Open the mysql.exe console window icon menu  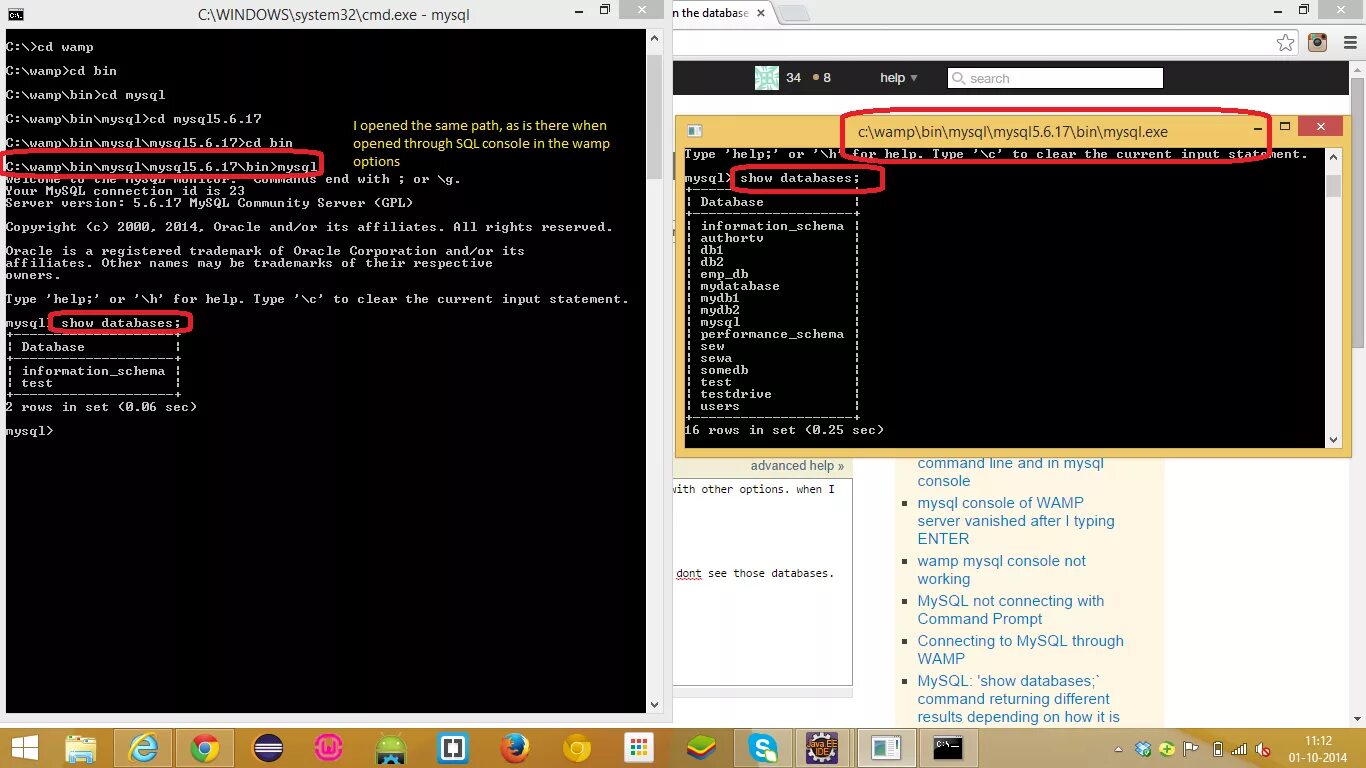coord(695,131)
